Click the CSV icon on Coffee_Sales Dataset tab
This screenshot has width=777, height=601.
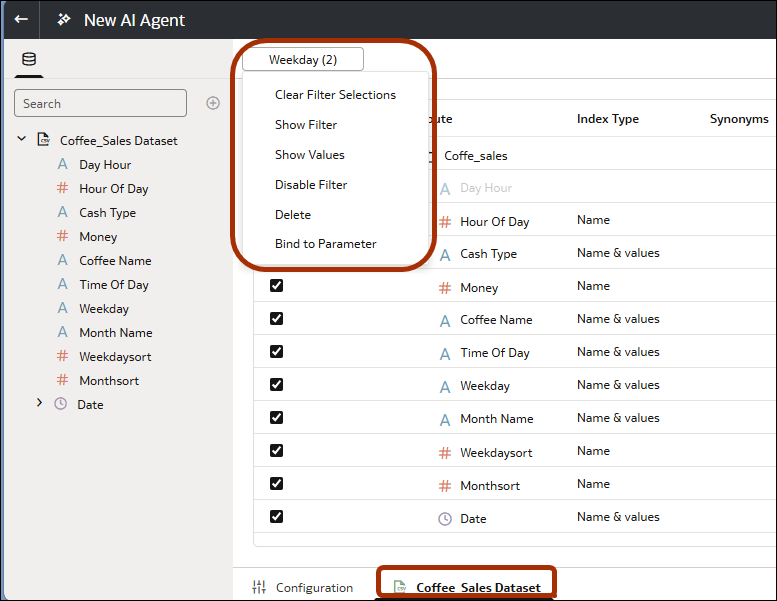click(400, 587)
